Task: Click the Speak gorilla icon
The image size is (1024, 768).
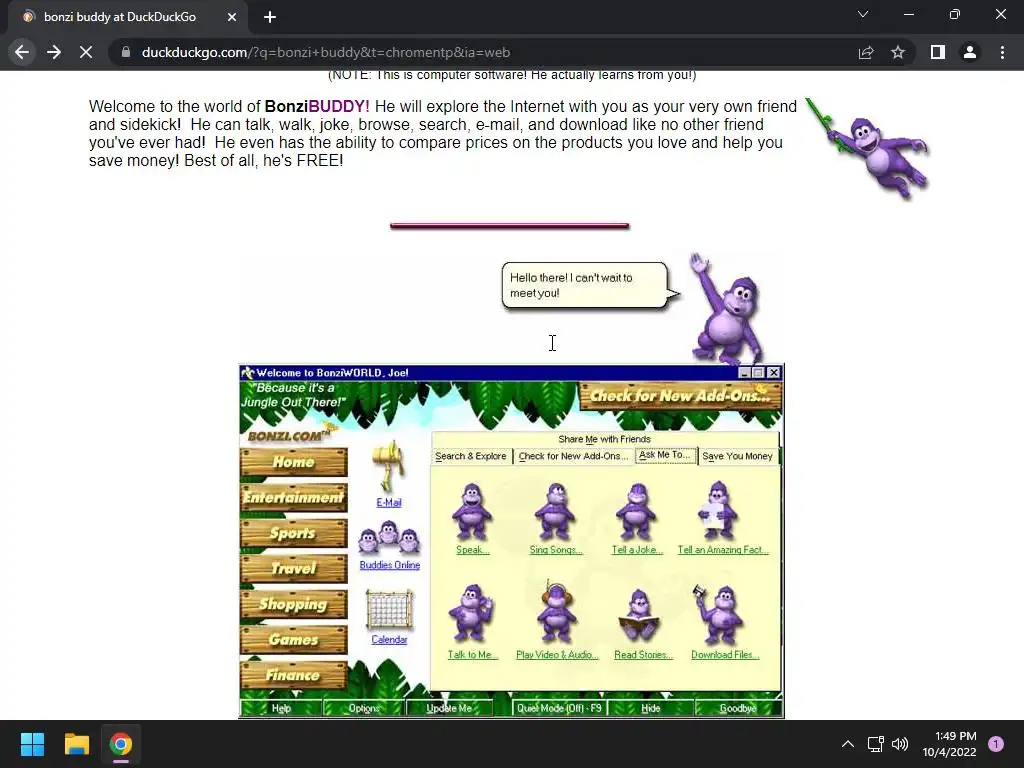Action: point(472,512)
